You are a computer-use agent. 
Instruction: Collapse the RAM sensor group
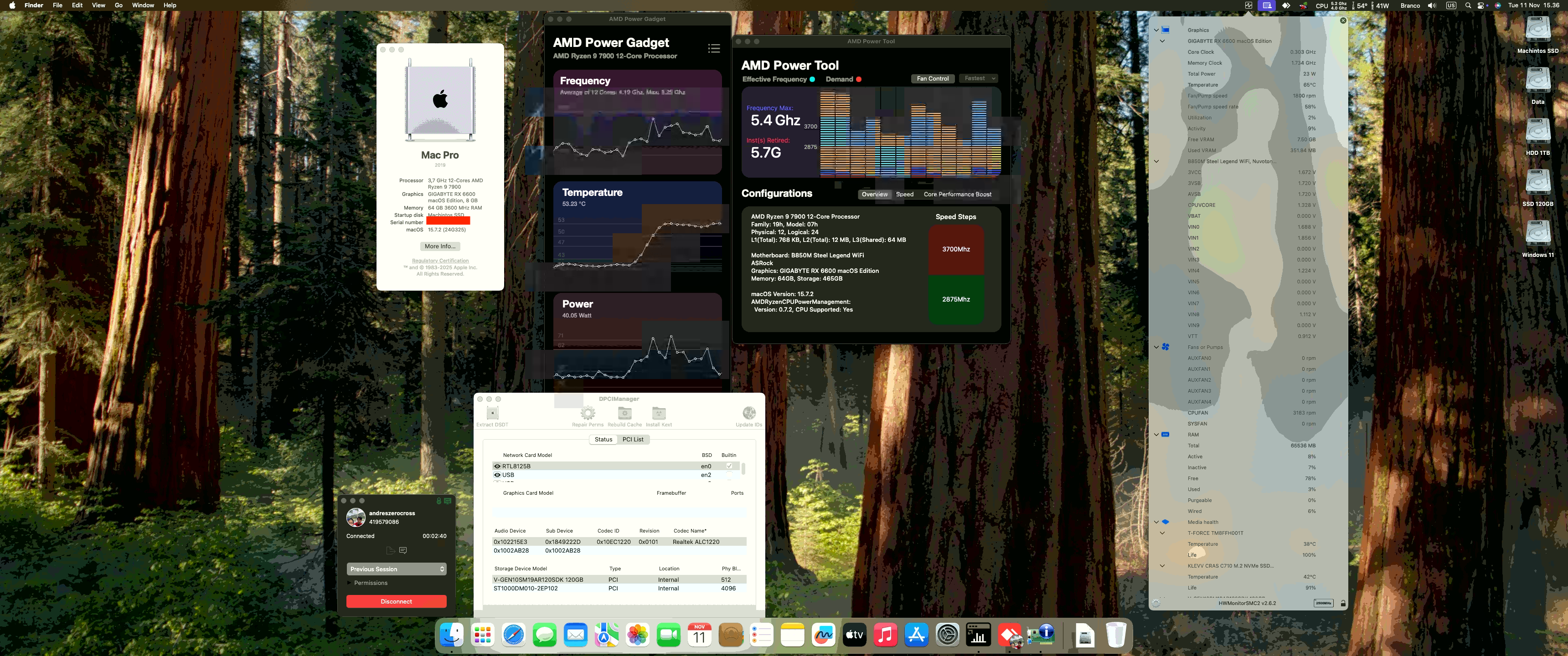(x=1156, y=435)
